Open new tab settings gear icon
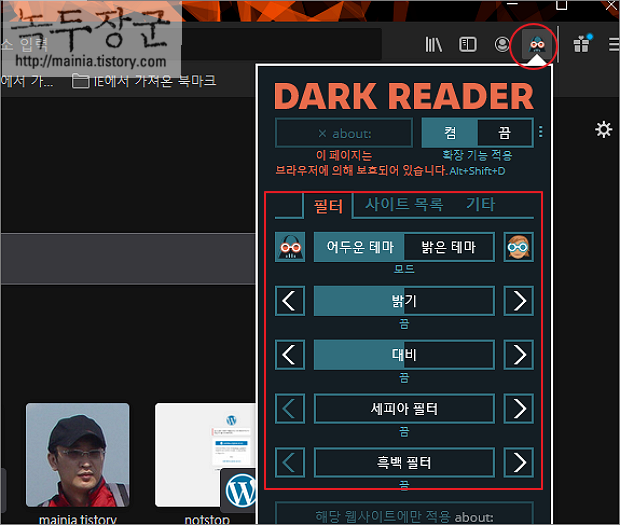The width and height of the screenshot is (620, 525). 603,130
